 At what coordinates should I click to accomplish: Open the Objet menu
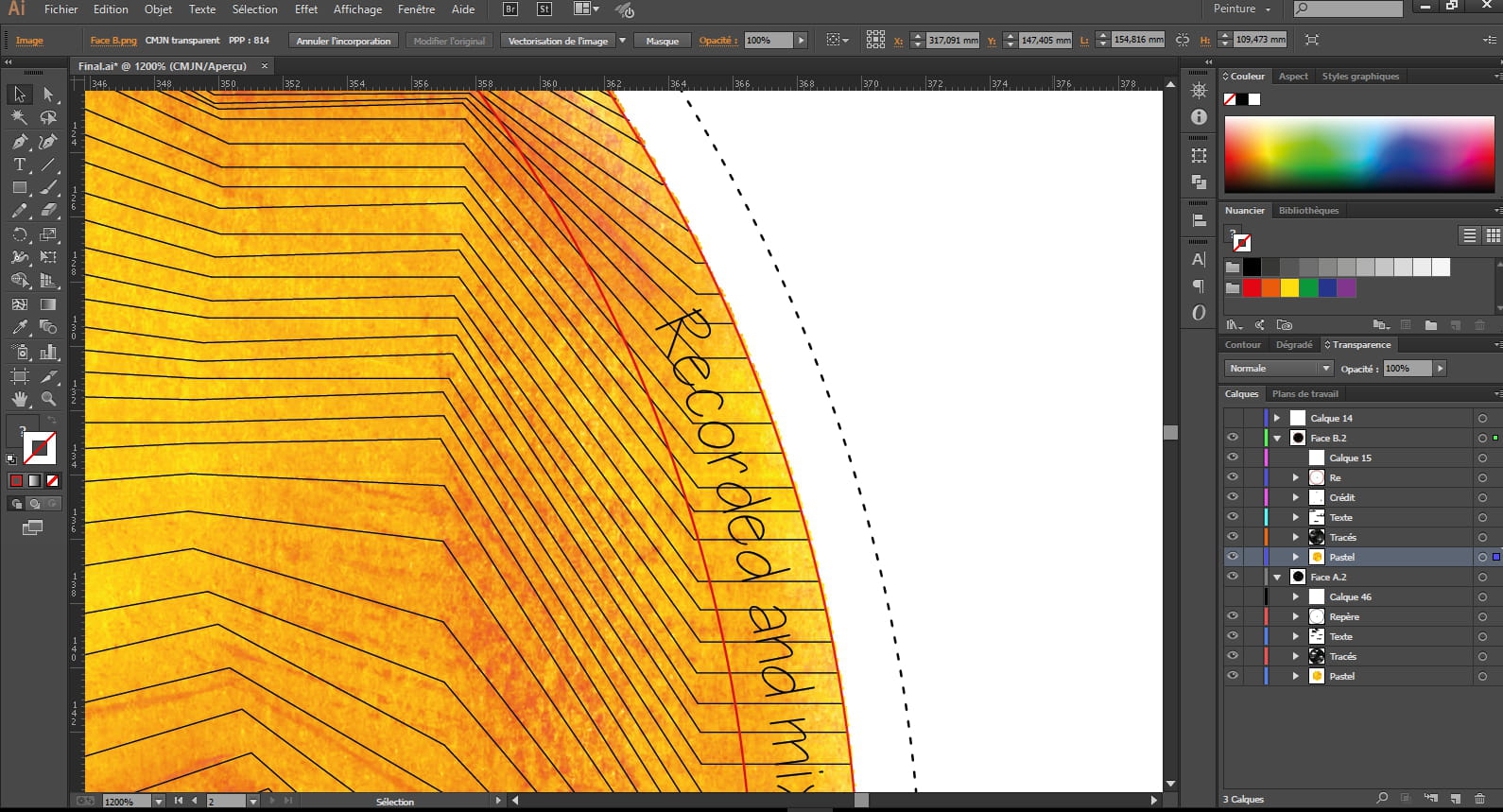click(x=158, y=9)
